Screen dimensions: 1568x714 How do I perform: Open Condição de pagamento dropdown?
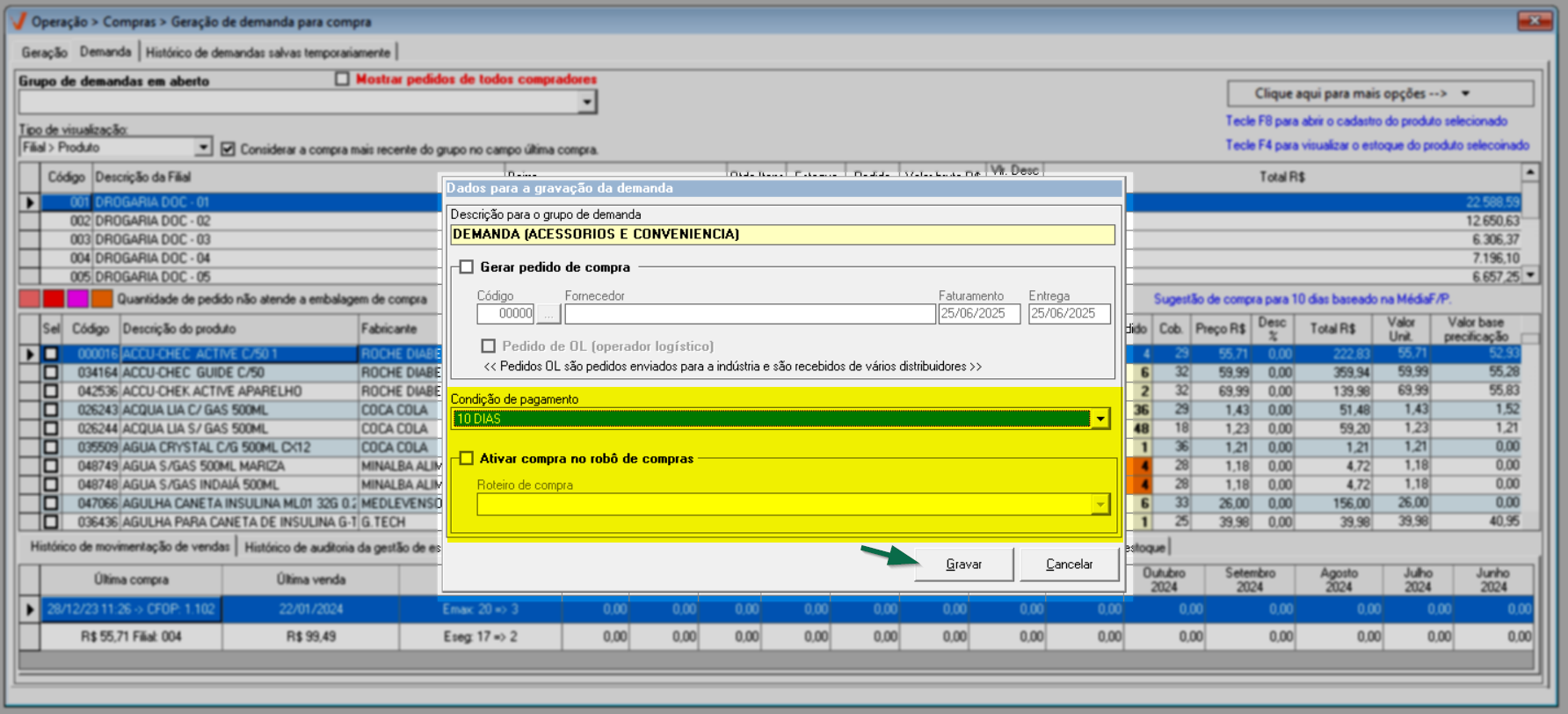[1100, 419]
